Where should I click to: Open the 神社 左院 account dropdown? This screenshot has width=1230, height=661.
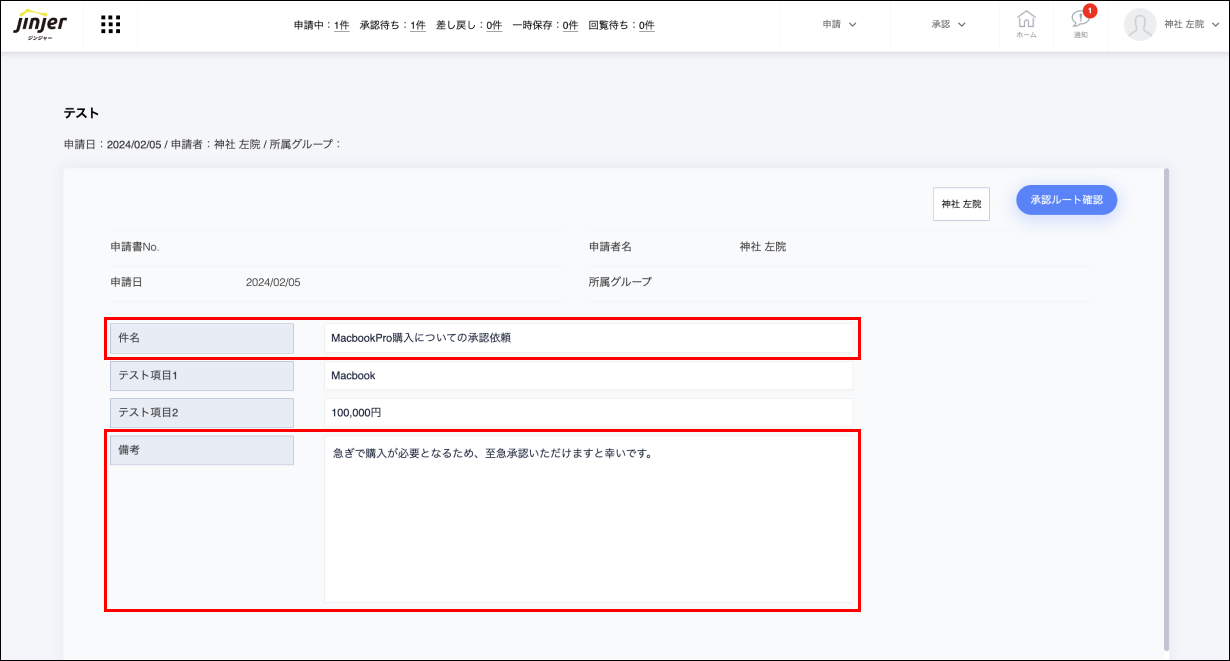click(1191, 25)
